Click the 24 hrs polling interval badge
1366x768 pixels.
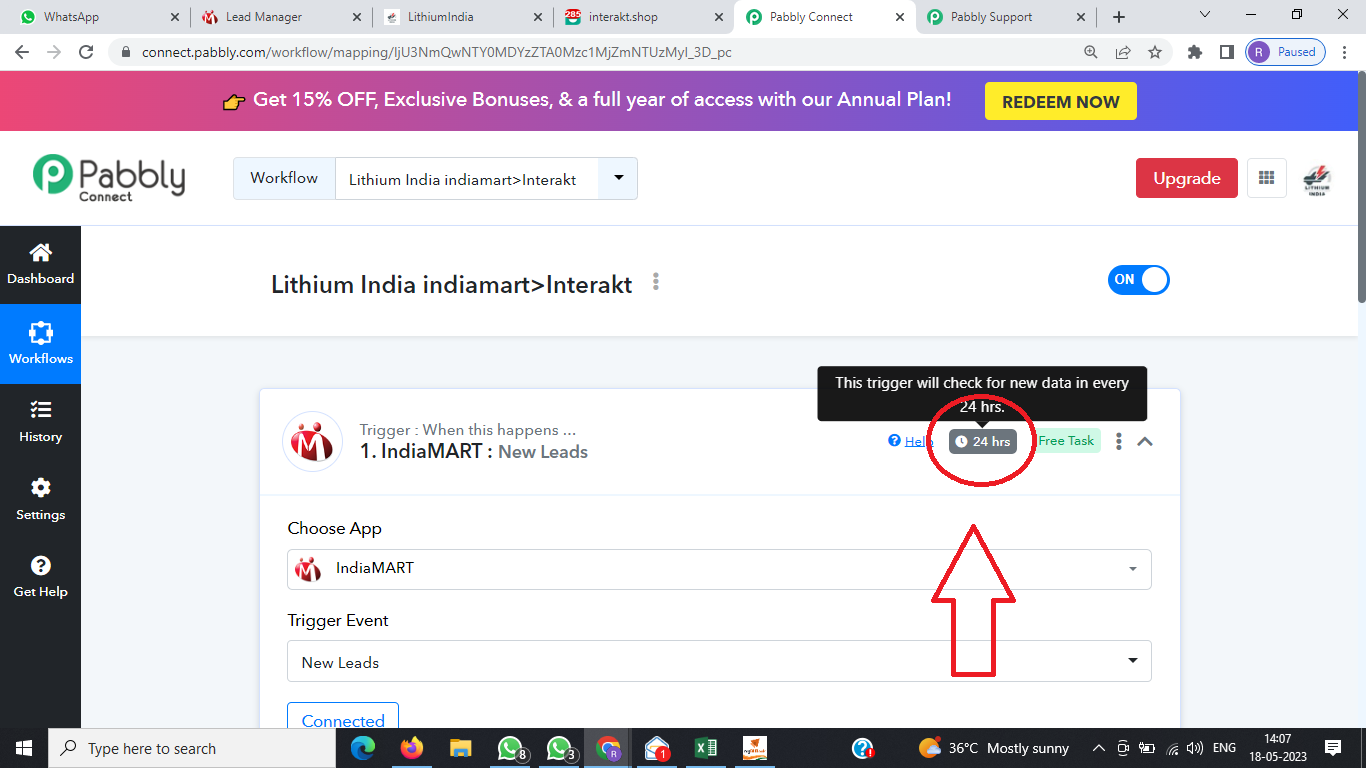click(x=983, y=441)
